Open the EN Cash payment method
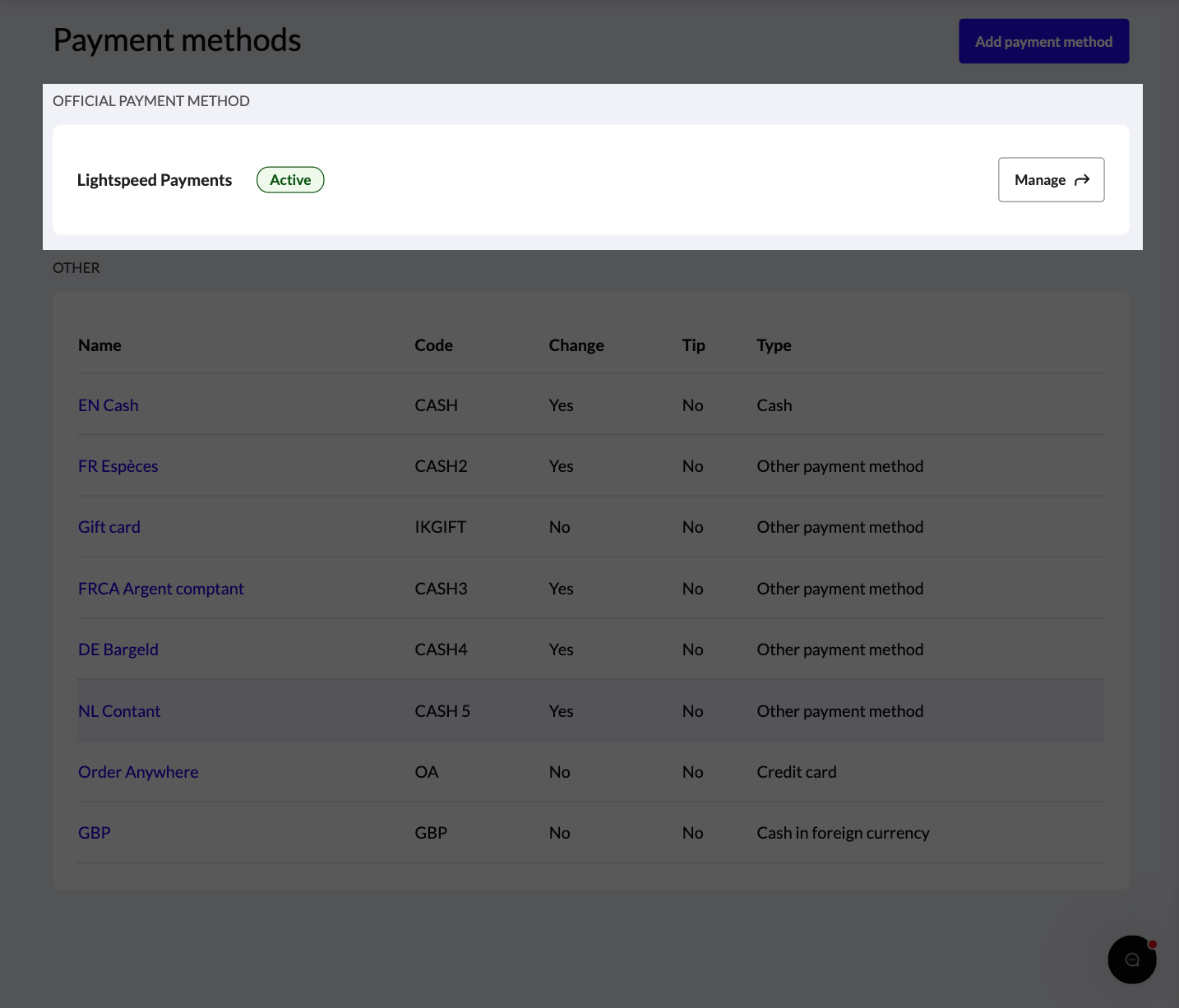The width and height of the screenshot is (1179, 1008). pos(109,405)
